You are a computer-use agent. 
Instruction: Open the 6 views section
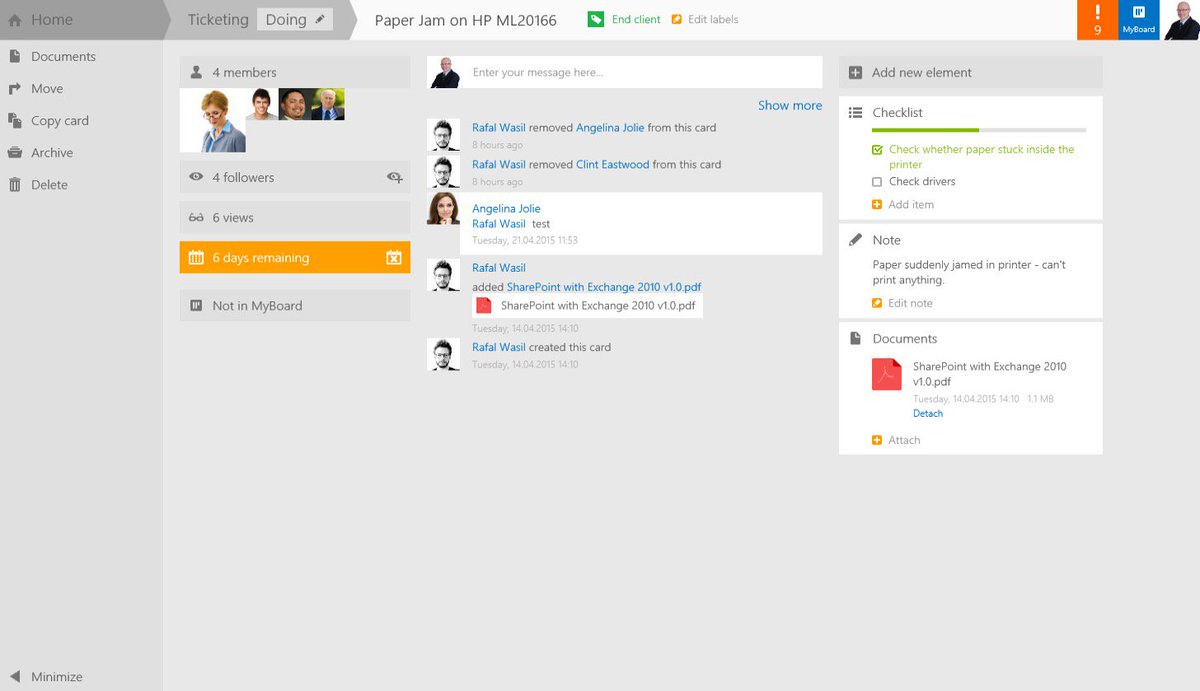click(295, 217)
